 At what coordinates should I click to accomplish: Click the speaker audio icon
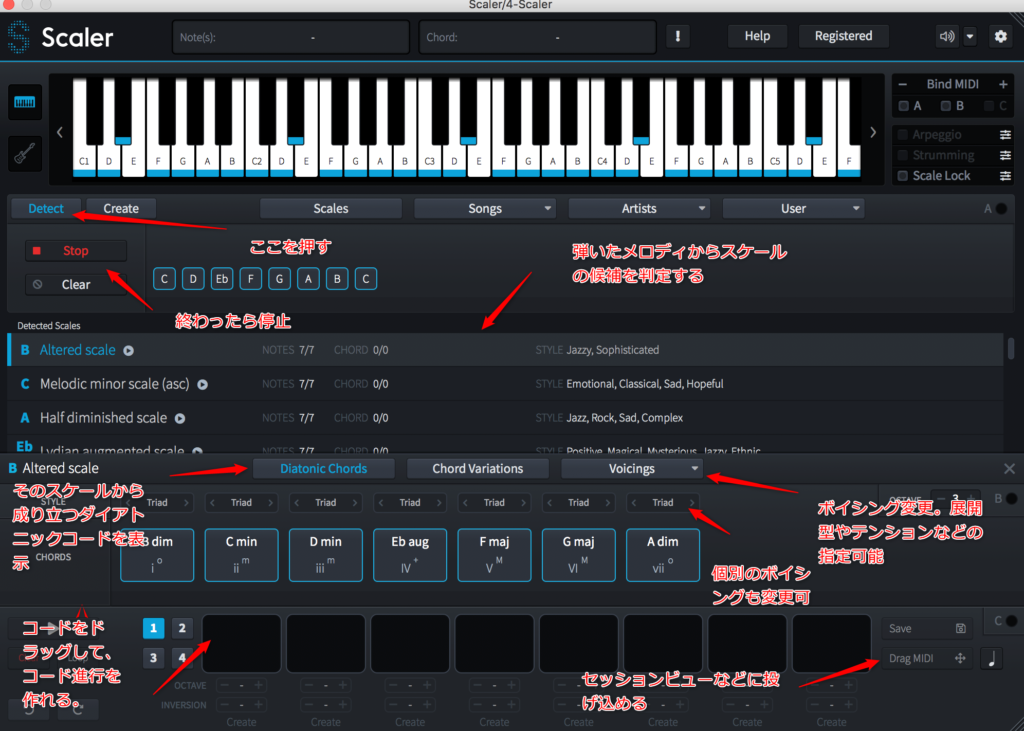[946, 36]
